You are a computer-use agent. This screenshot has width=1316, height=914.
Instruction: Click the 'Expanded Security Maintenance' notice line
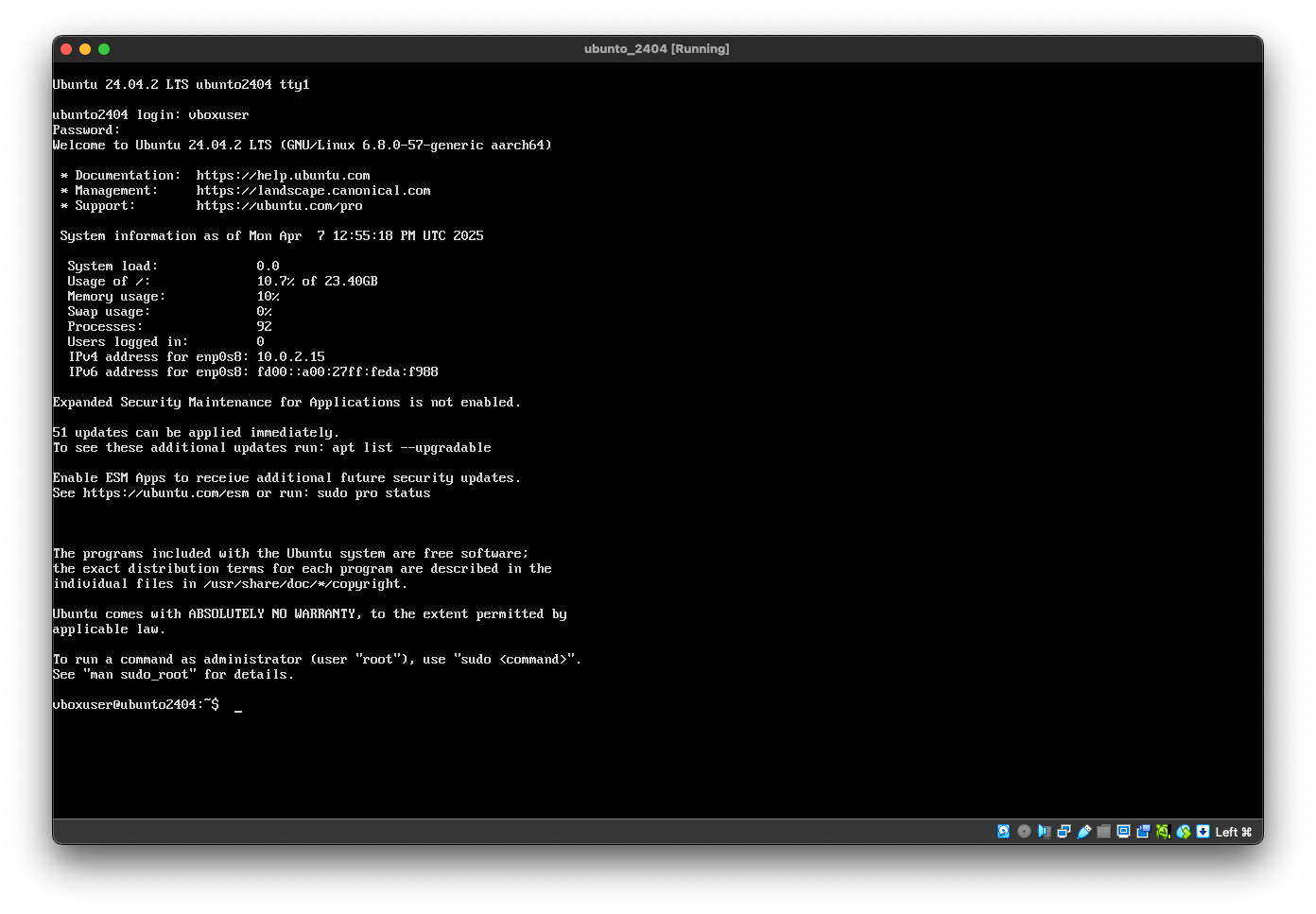click(x=287, y=403)
